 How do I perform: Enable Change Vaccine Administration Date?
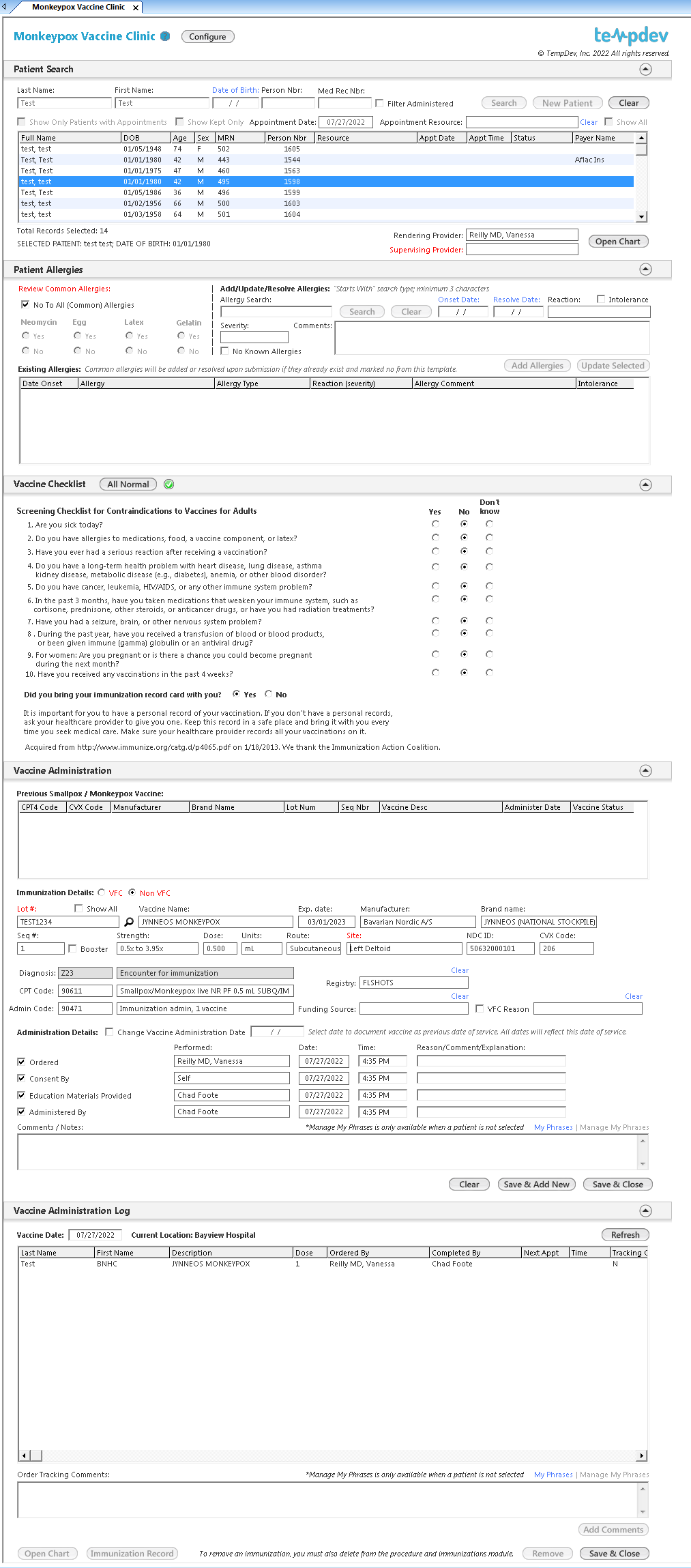pos(109,1032)
